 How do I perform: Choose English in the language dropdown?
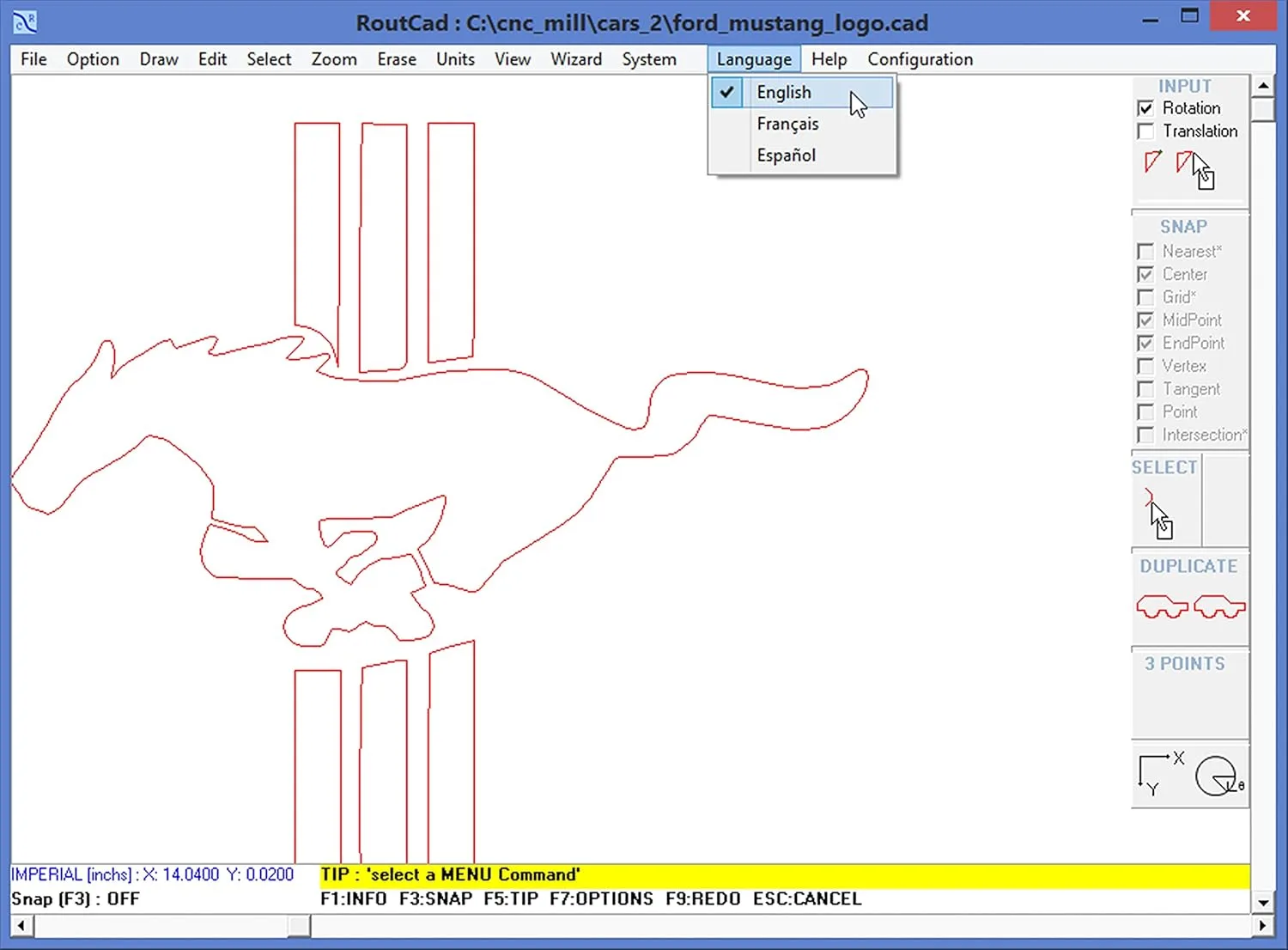tap(782, 92)
